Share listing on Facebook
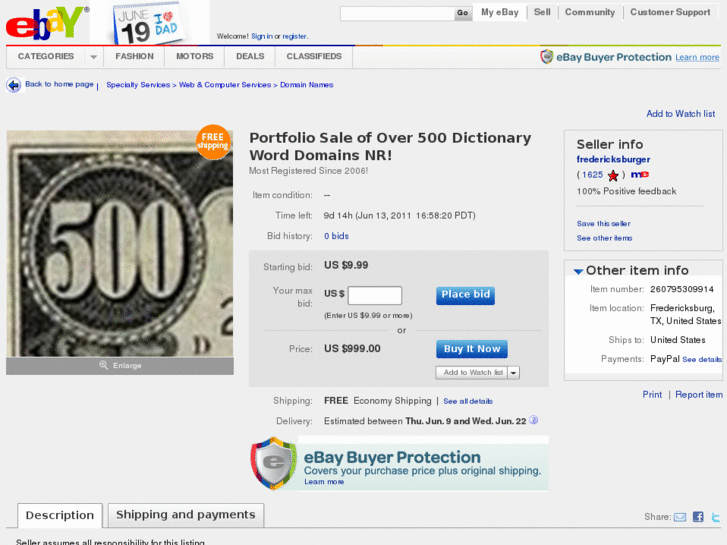 pos(698,517)
